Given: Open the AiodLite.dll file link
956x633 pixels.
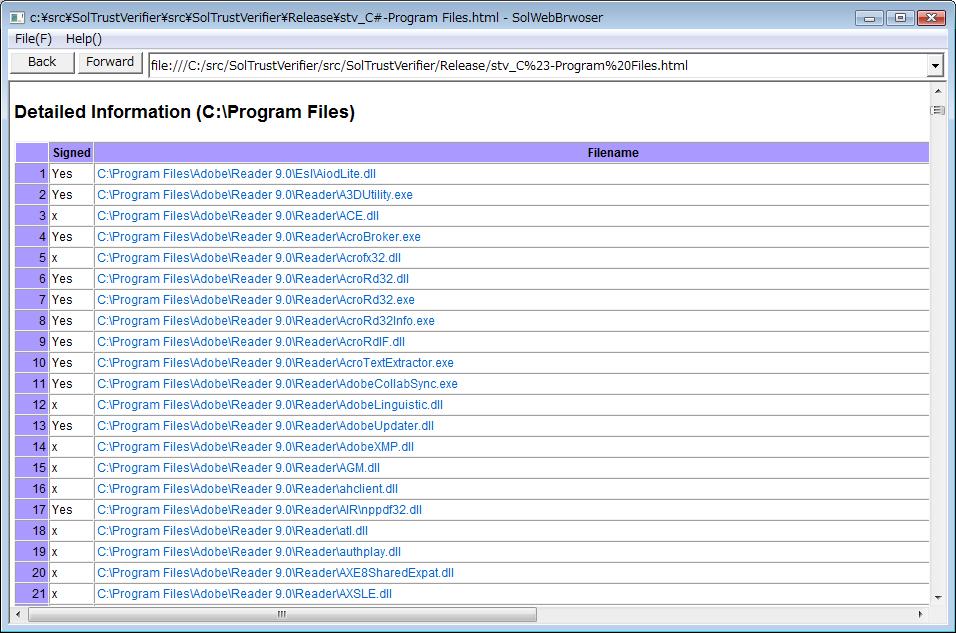Looking at the screenshot, I should 236,174.
